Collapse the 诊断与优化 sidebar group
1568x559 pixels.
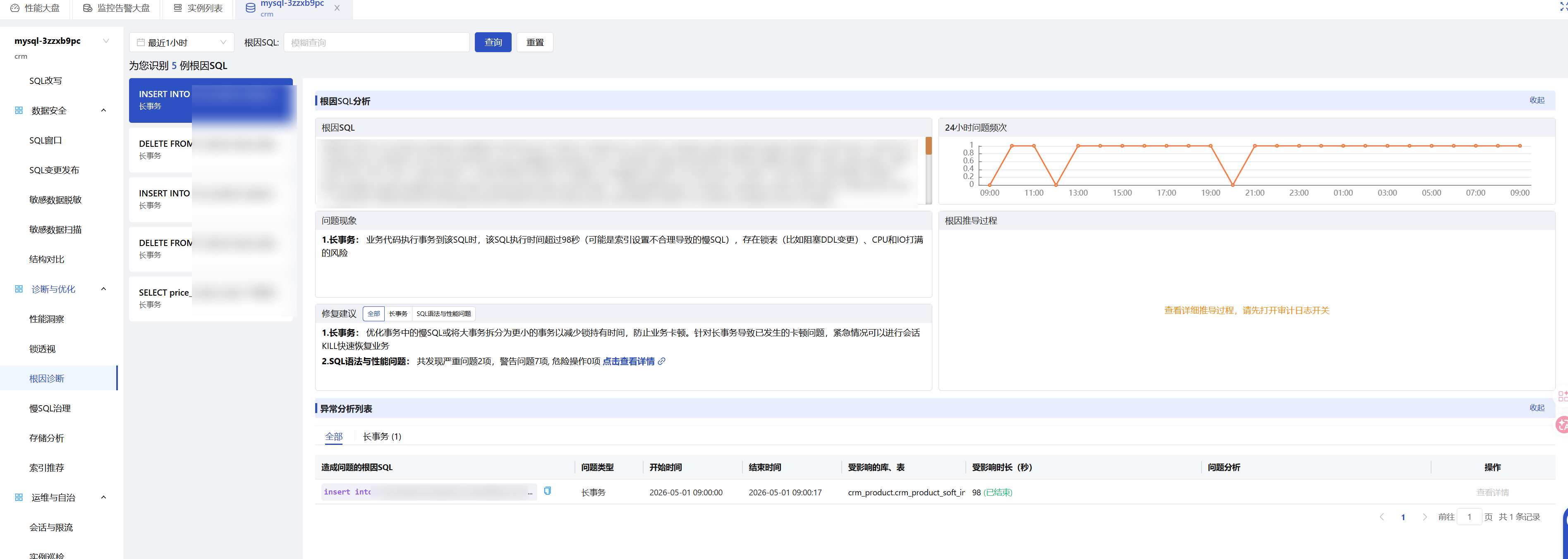pos(103,289)
